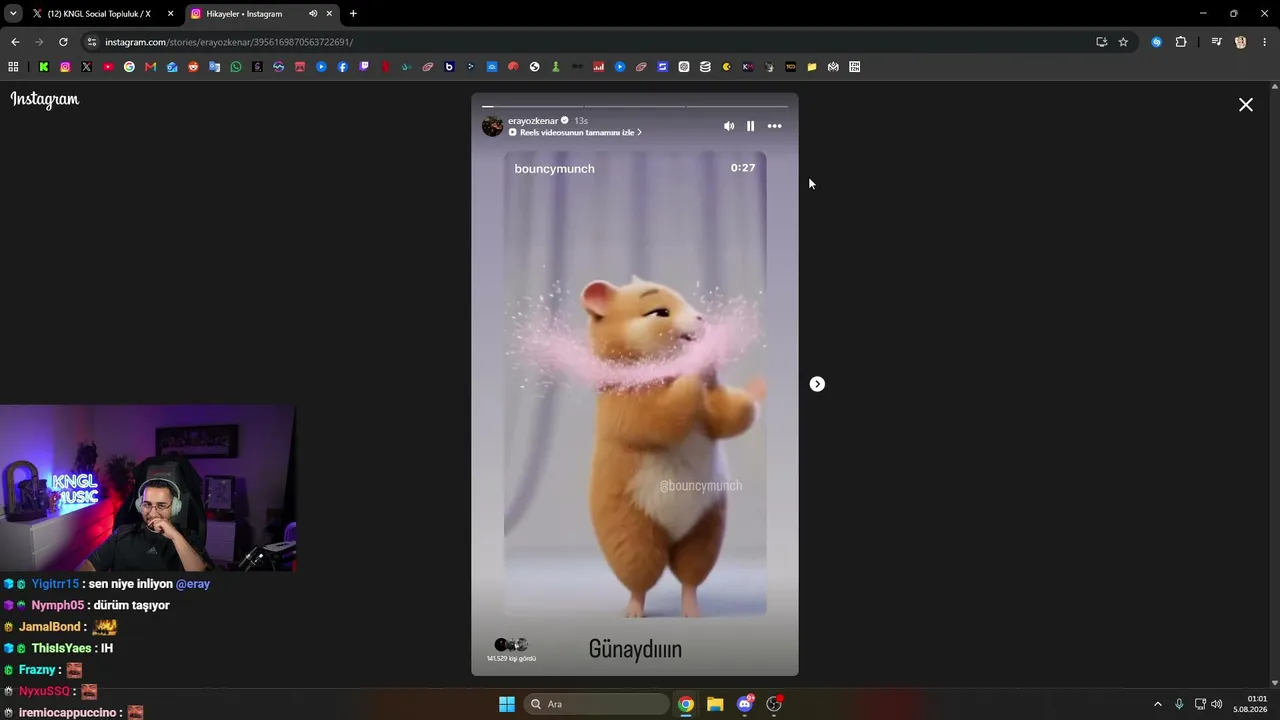Mute the Instagram tab via speaker icon
Image resolution: width=1280 pixels, height=720 pixels.
pyautogui.click(x=313, y=14)
